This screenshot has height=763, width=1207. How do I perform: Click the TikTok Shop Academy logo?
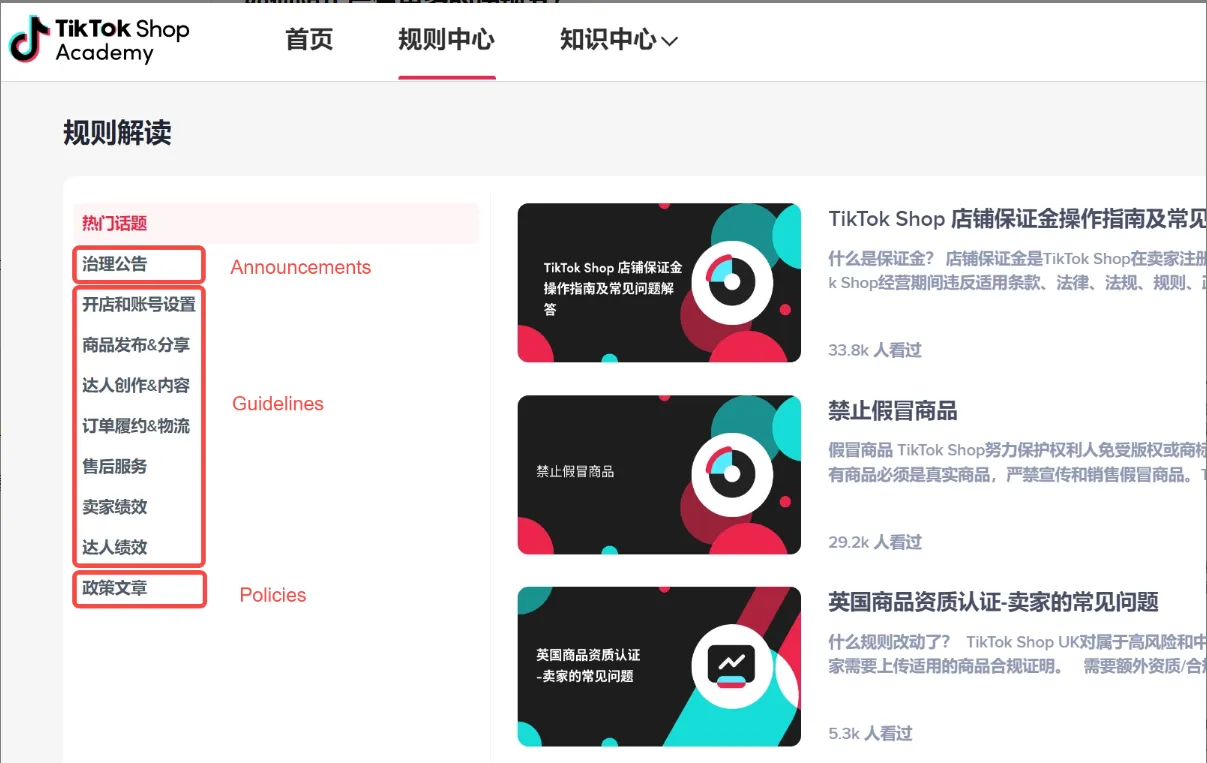click(x=99, y=40)
